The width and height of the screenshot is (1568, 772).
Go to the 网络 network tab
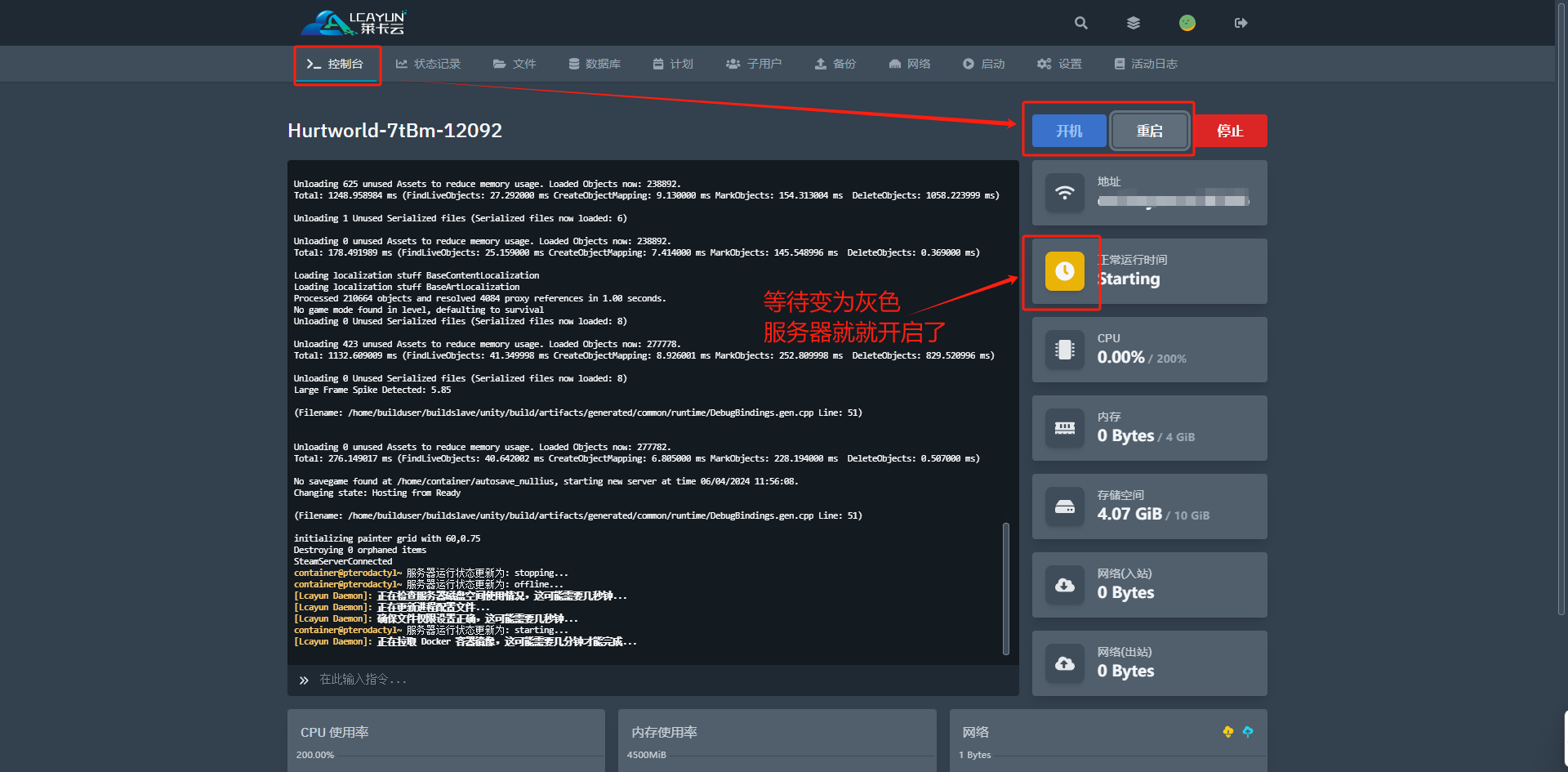[x=910, y=64]
